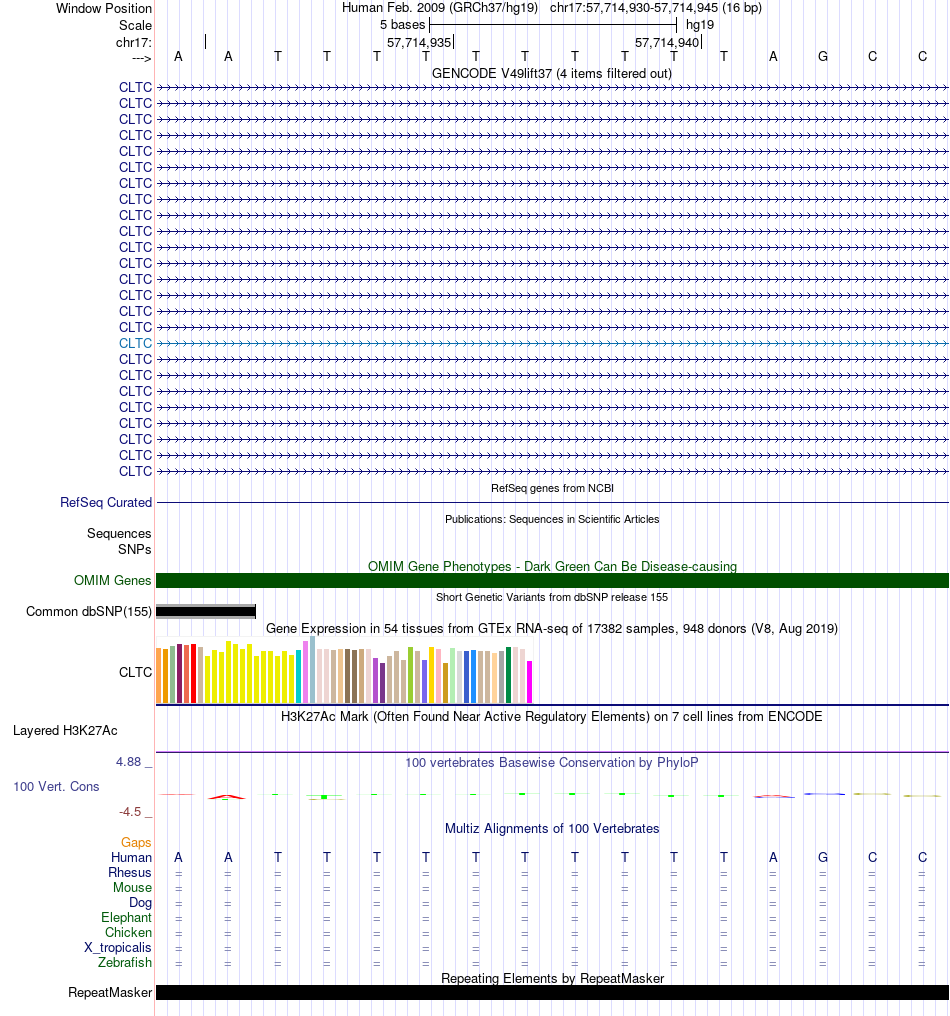Viewport: 950px width, 1016px height.
Task: Click the Sequences track label
Action: 119,533
